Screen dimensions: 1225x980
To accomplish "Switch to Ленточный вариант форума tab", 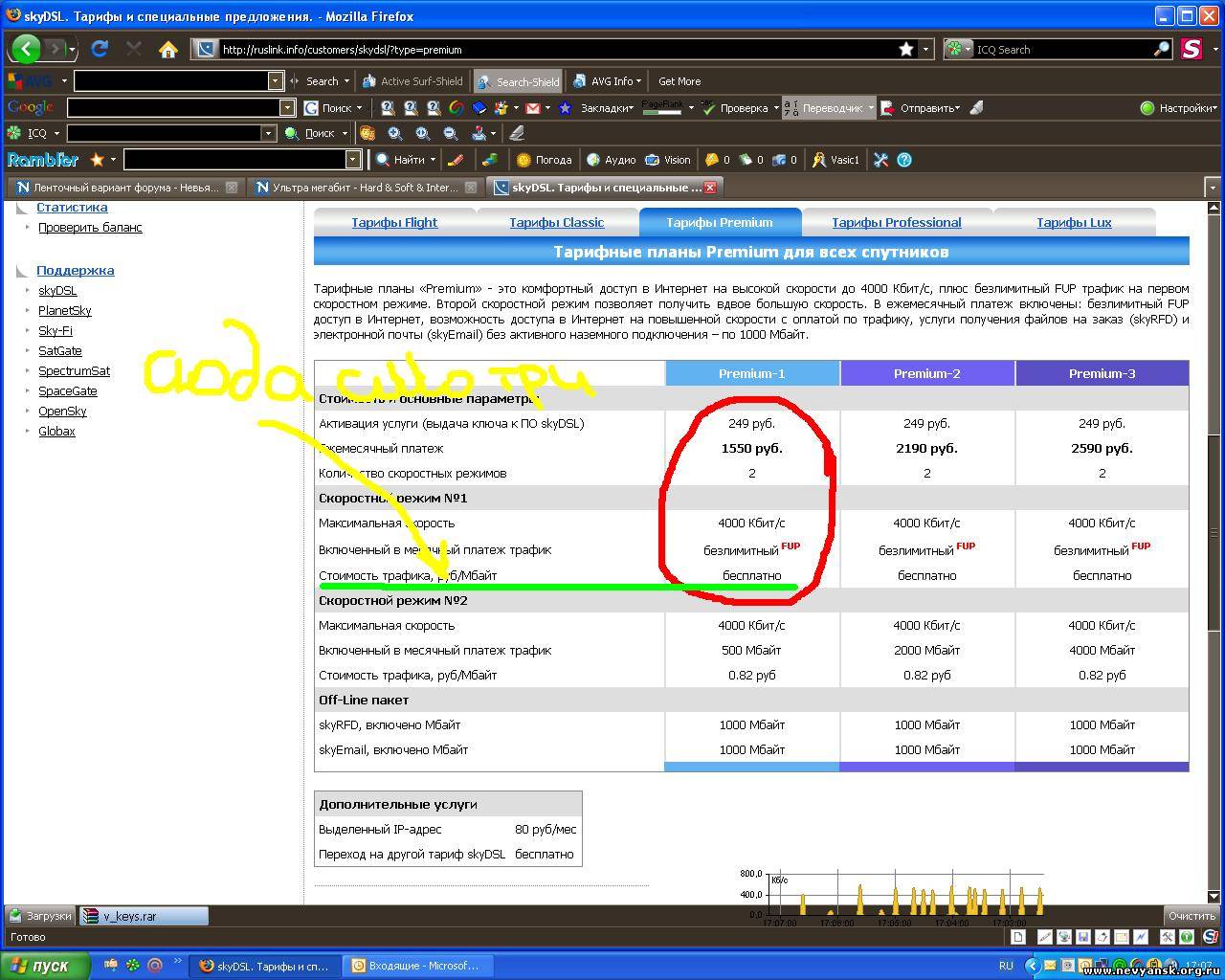I will (x=124, y=188).
